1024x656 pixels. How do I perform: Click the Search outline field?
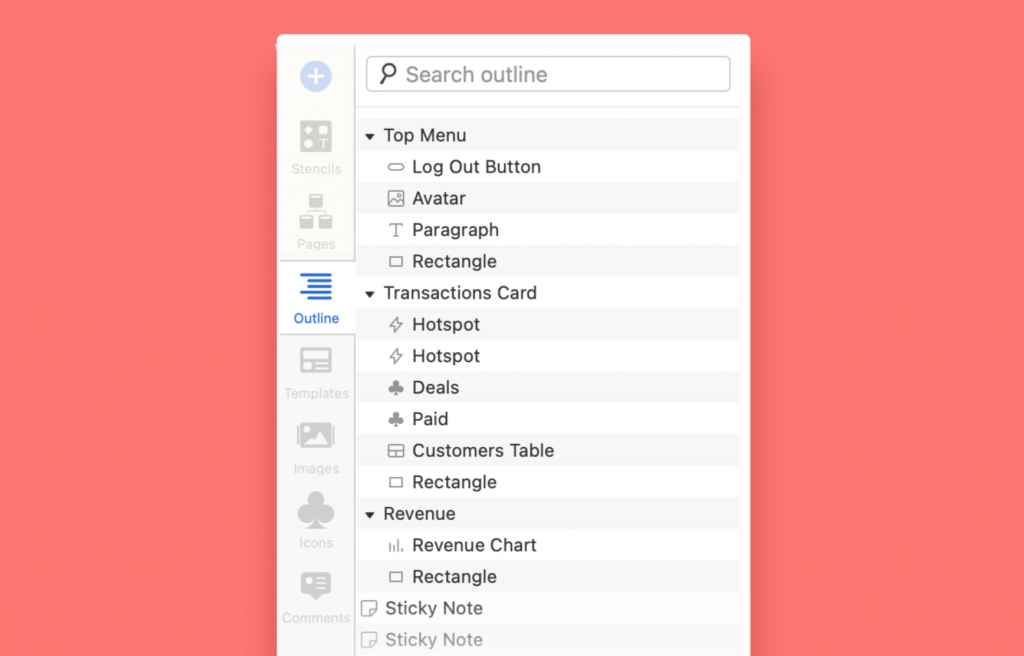pos(548,74)
